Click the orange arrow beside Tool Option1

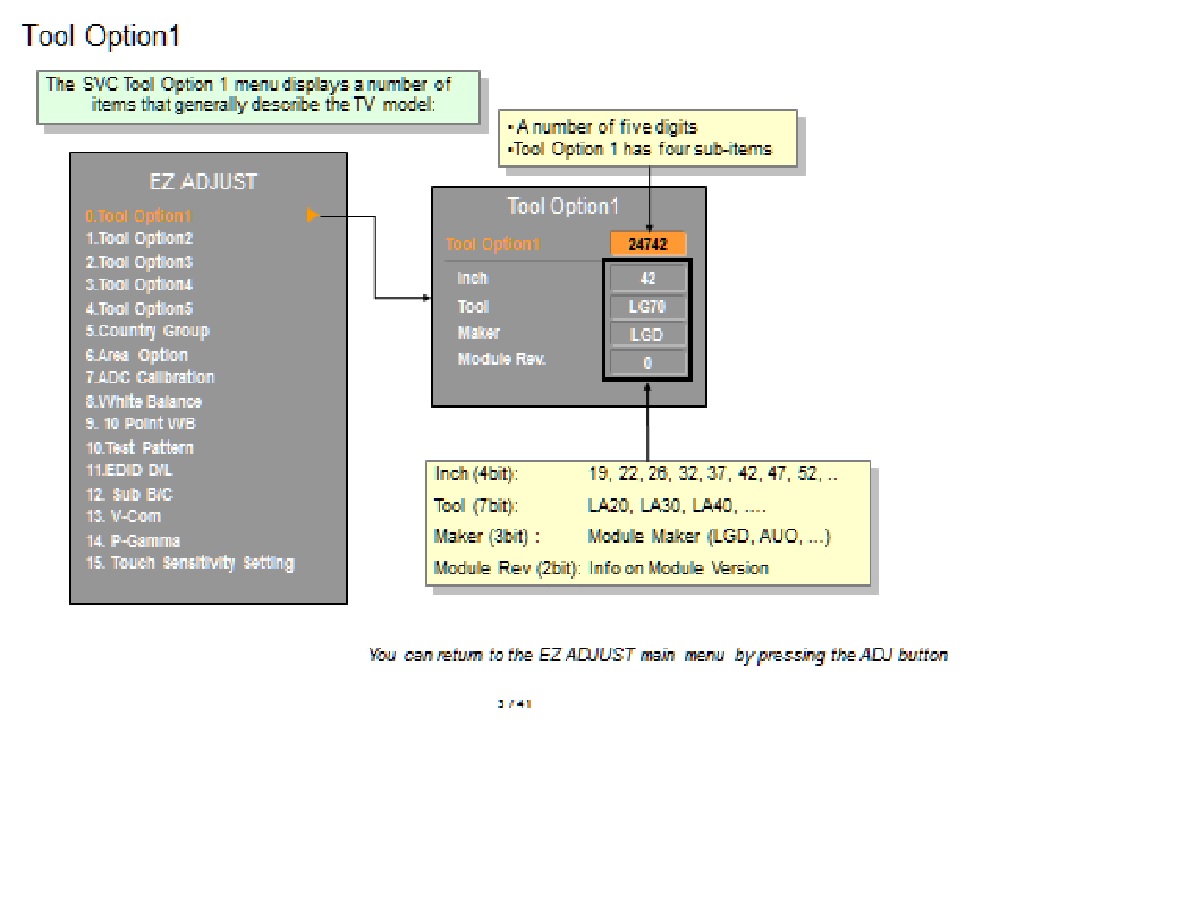[x=313, y=215]
